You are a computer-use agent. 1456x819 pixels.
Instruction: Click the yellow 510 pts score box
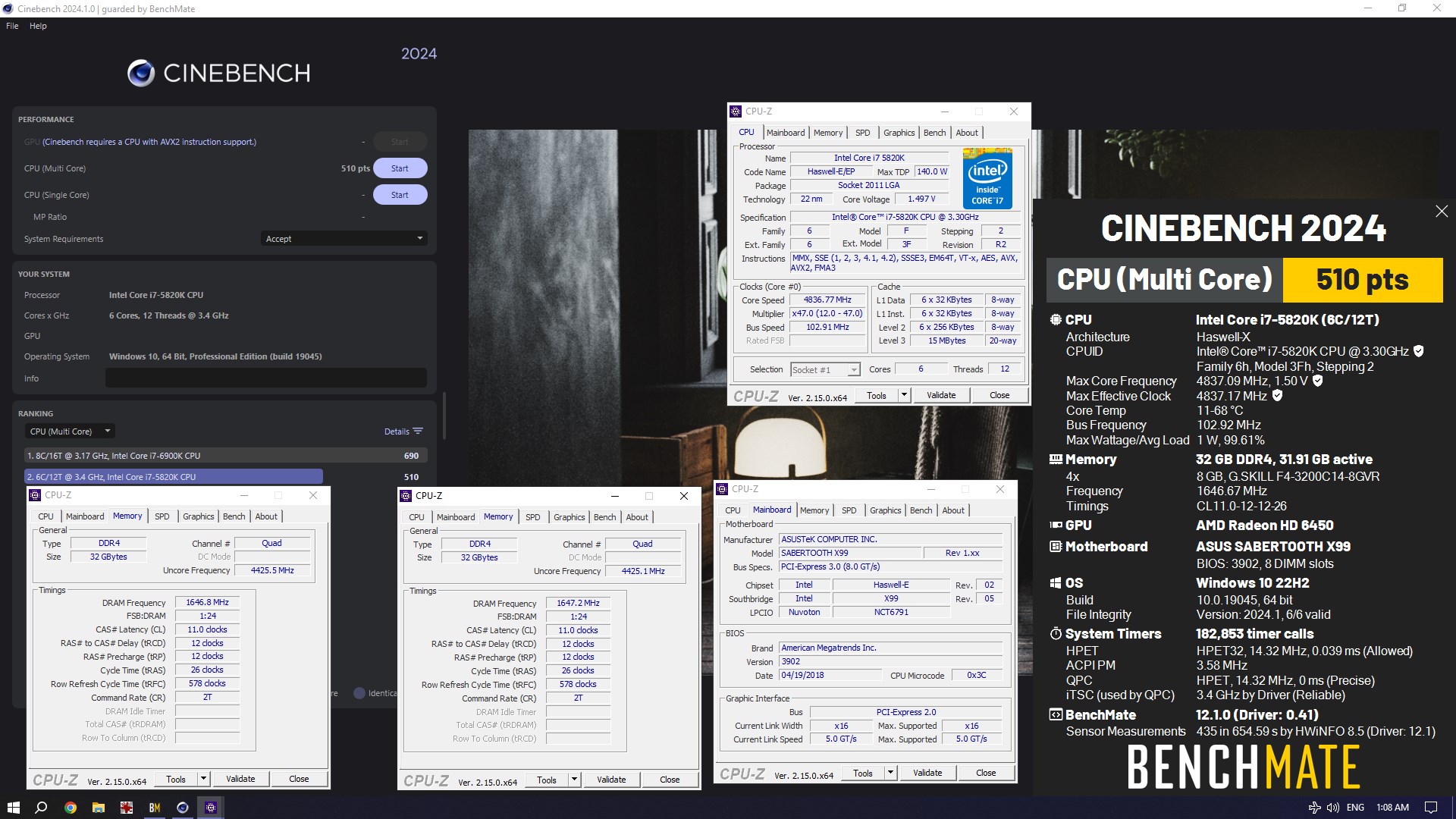click(1362, 280)
